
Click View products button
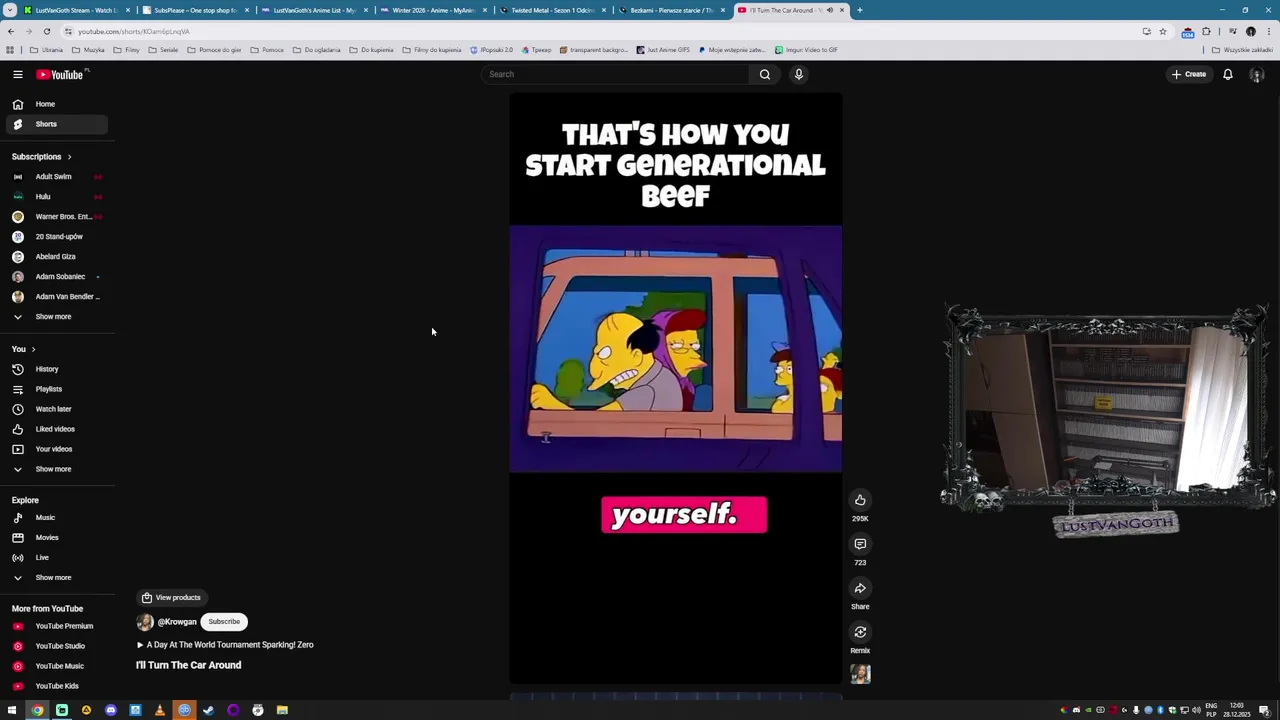pos(171,598)
